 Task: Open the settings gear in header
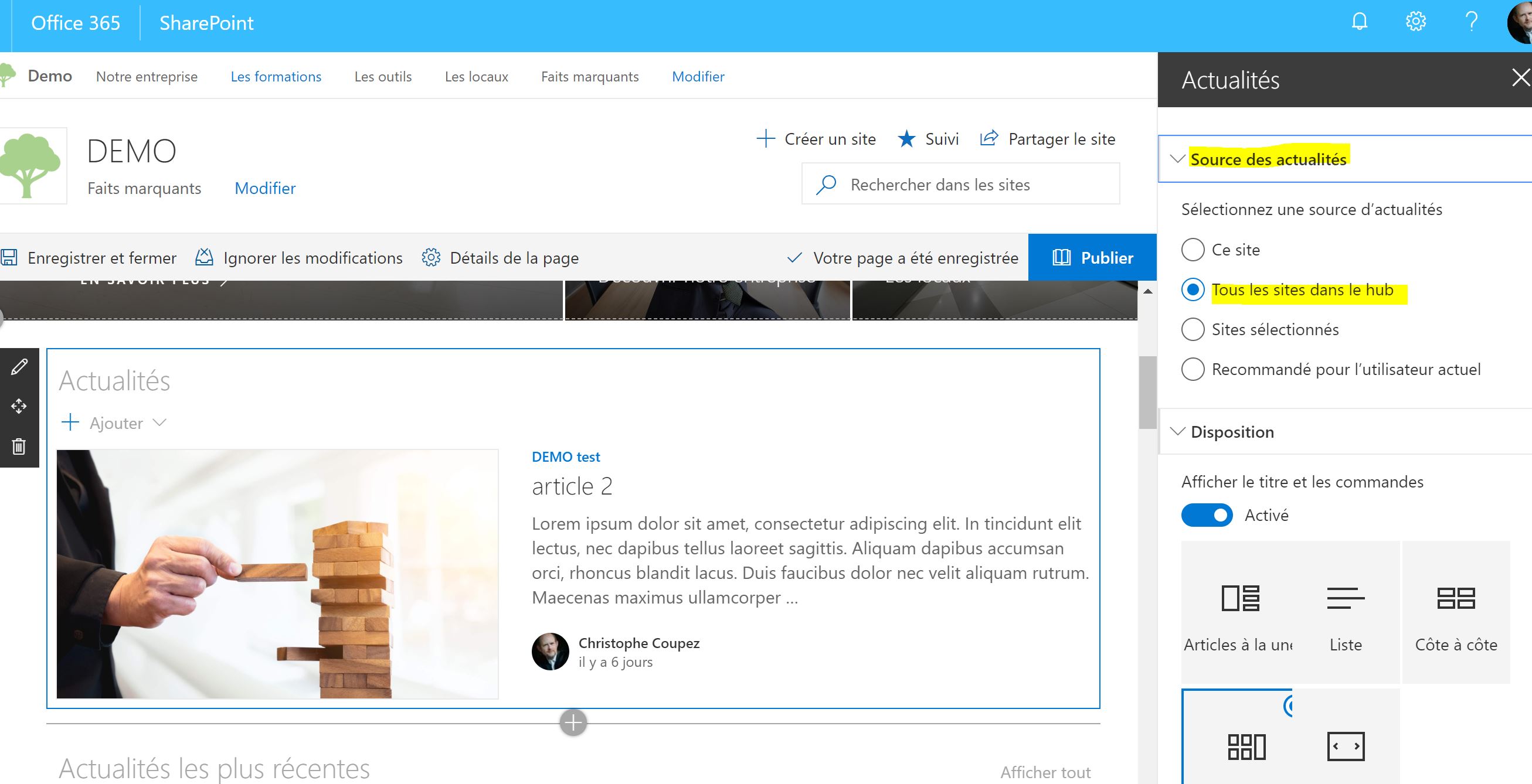point(1415,23)
